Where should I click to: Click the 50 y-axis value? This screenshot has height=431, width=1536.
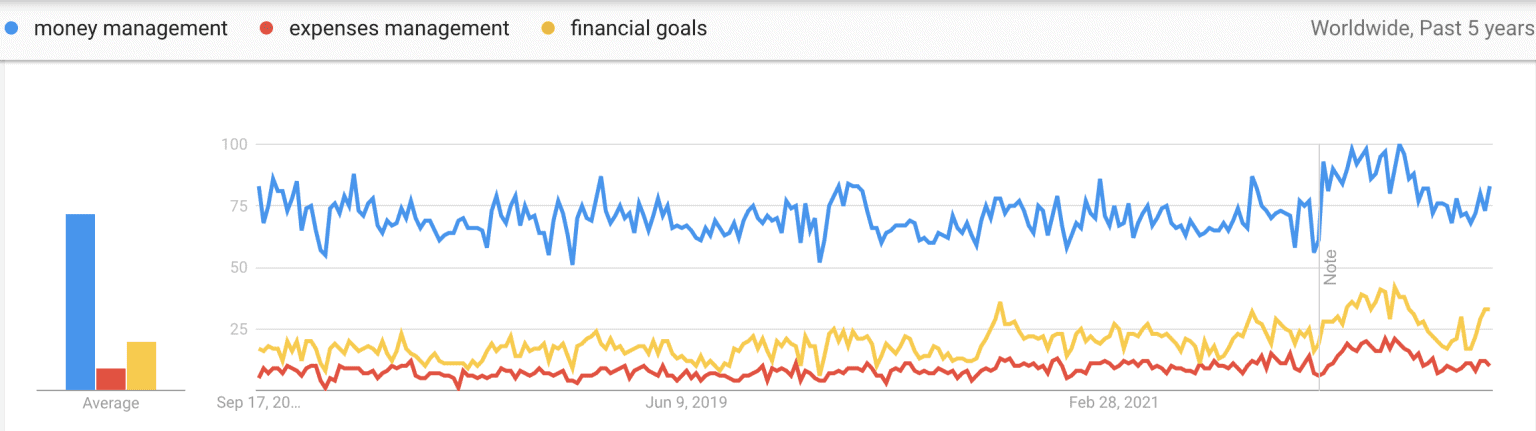(x=236, y=268)
